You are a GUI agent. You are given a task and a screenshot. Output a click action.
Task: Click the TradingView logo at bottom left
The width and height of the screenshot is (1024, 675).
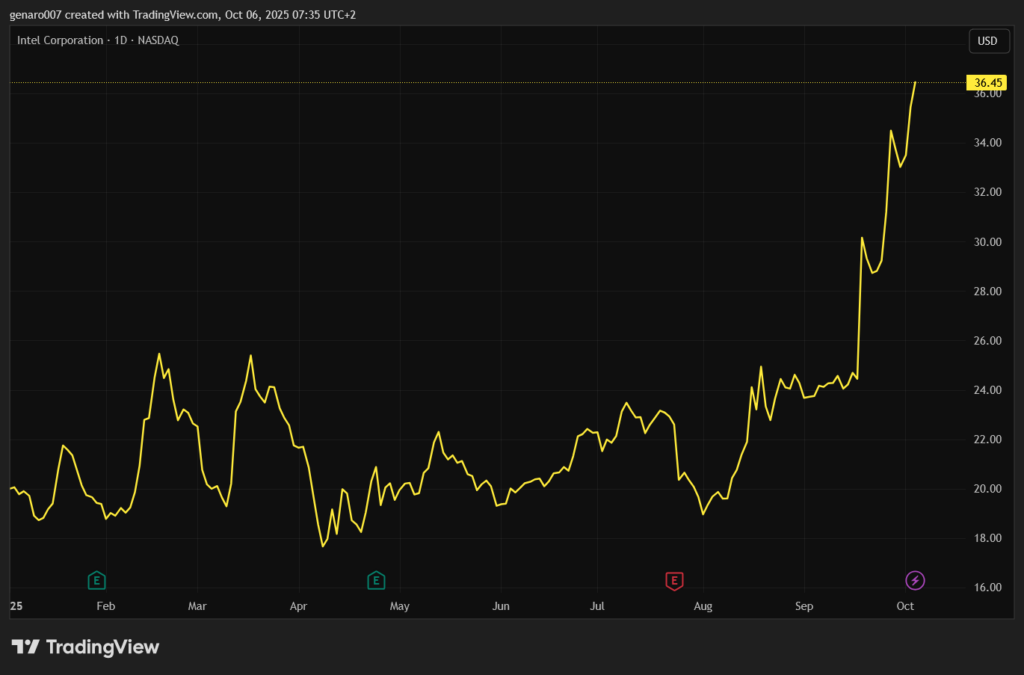coord(85,647)
